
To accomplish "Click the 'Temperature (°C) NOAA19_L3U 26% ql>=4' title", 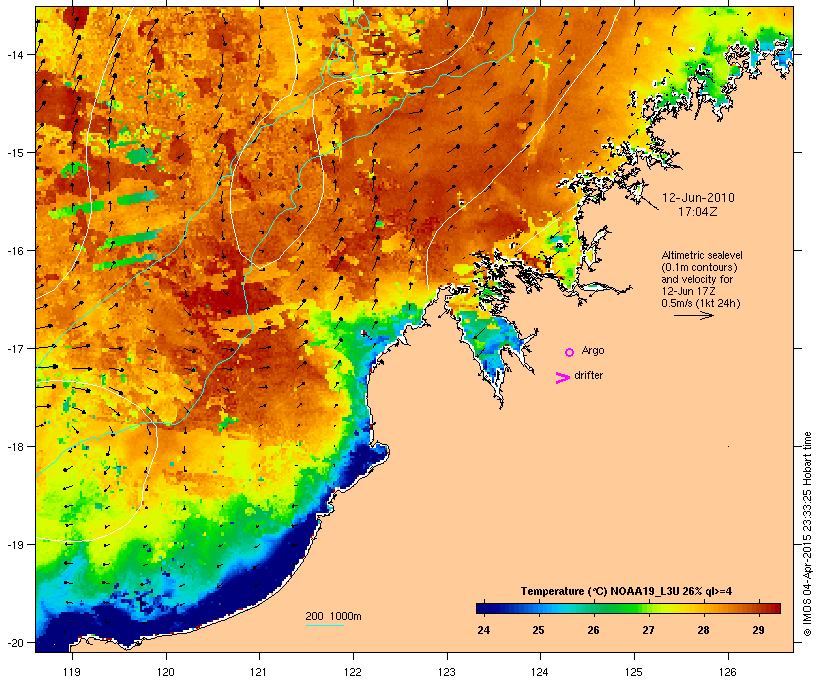I will coord(626,591).
